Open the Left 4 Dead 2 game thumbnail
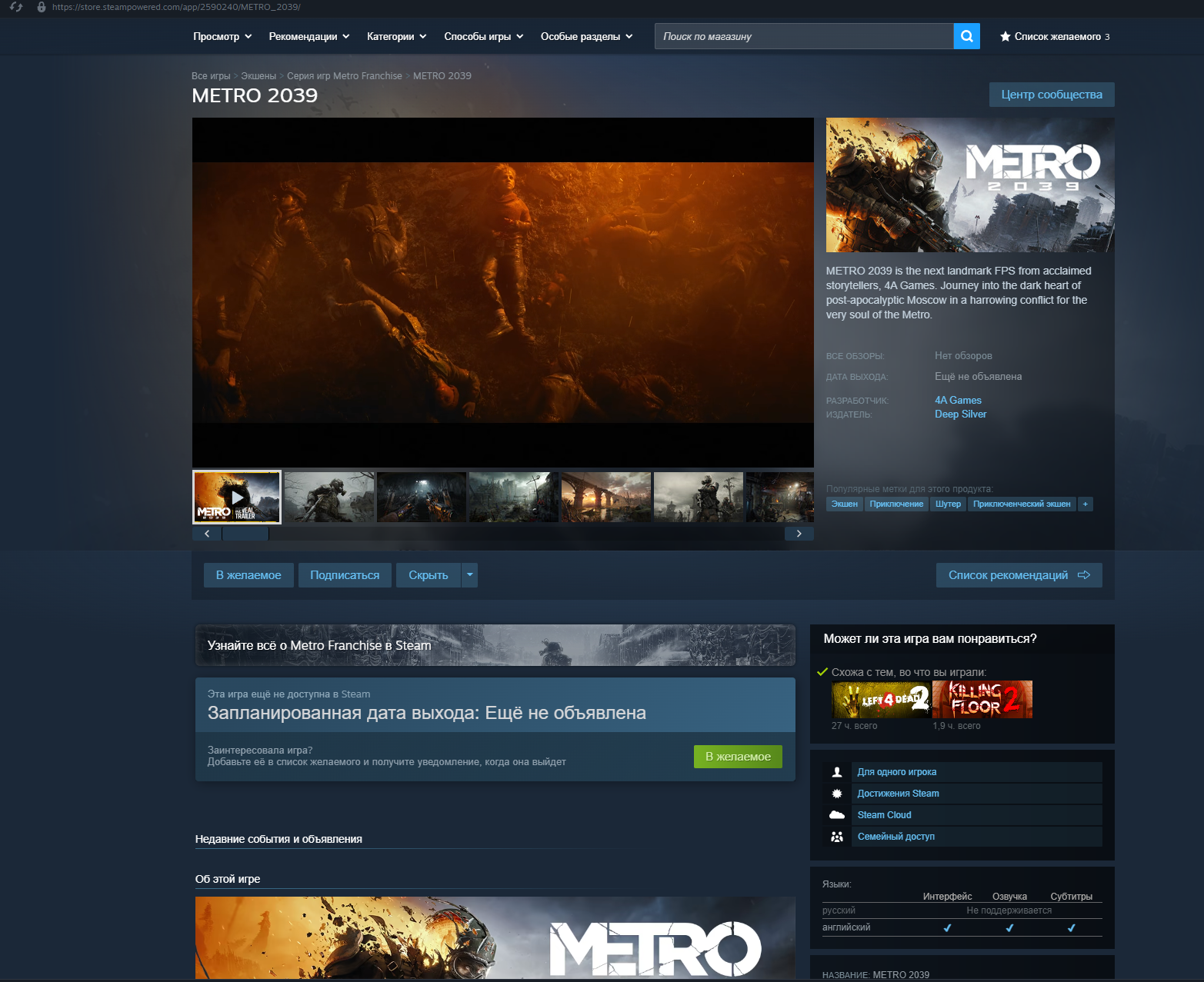This screenshot has width=1204, height=982. click(x=881, y=700)
